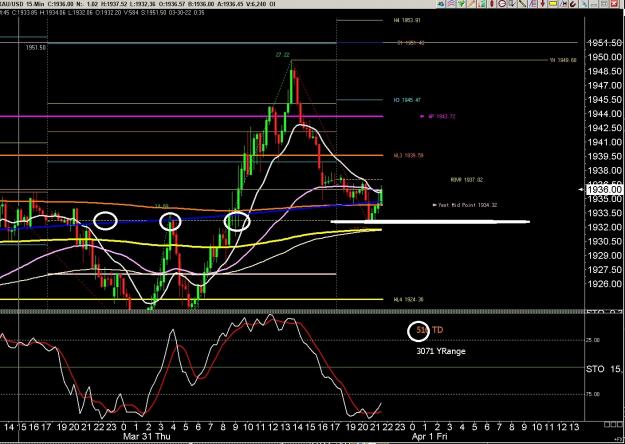This screenshot has height=444, width=625.
Task: Click the small 1951.50 label at chart left
Action: tap(36, 47)
